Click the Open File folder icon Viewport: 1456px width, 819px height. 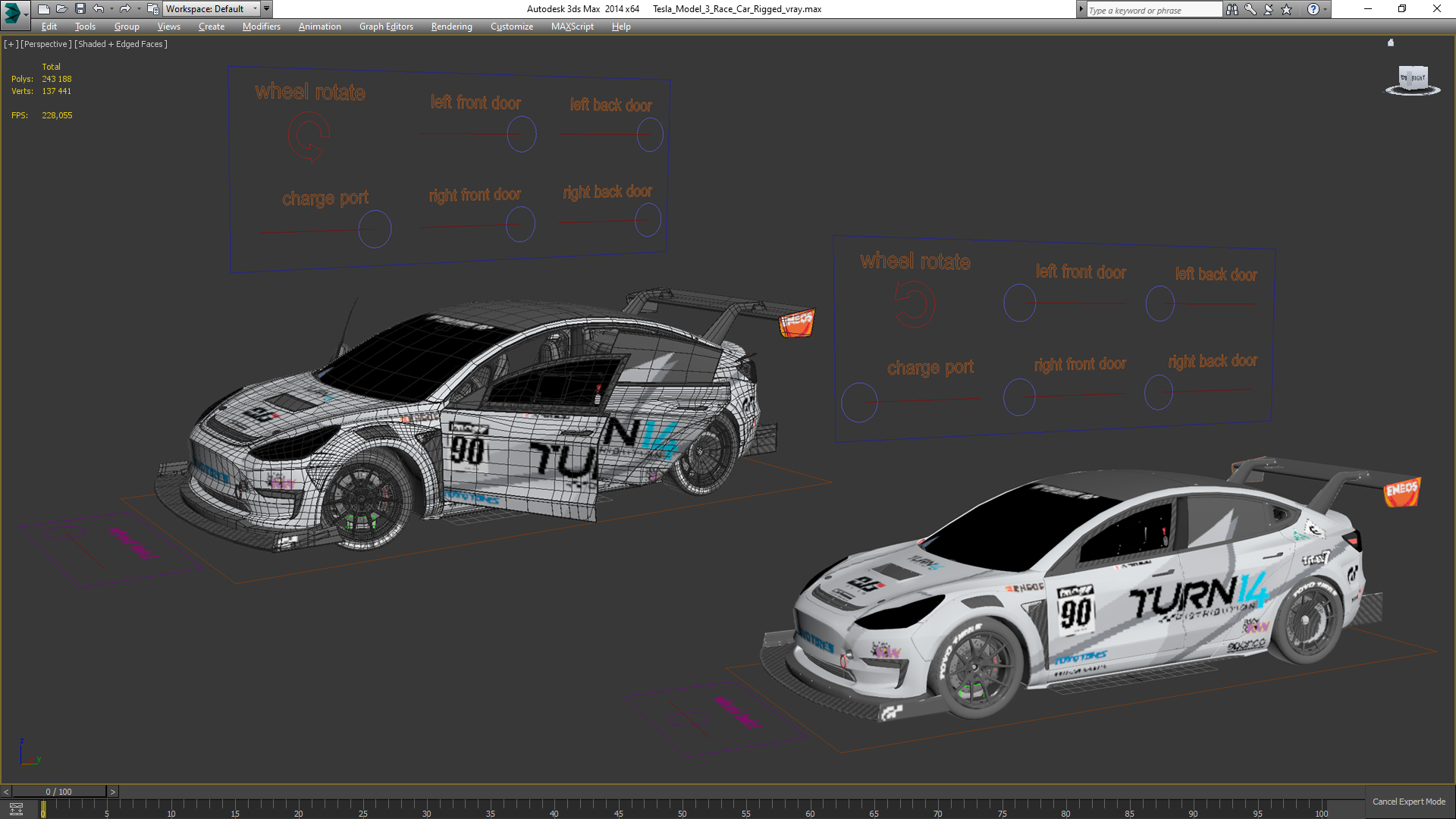click(61, 9)
